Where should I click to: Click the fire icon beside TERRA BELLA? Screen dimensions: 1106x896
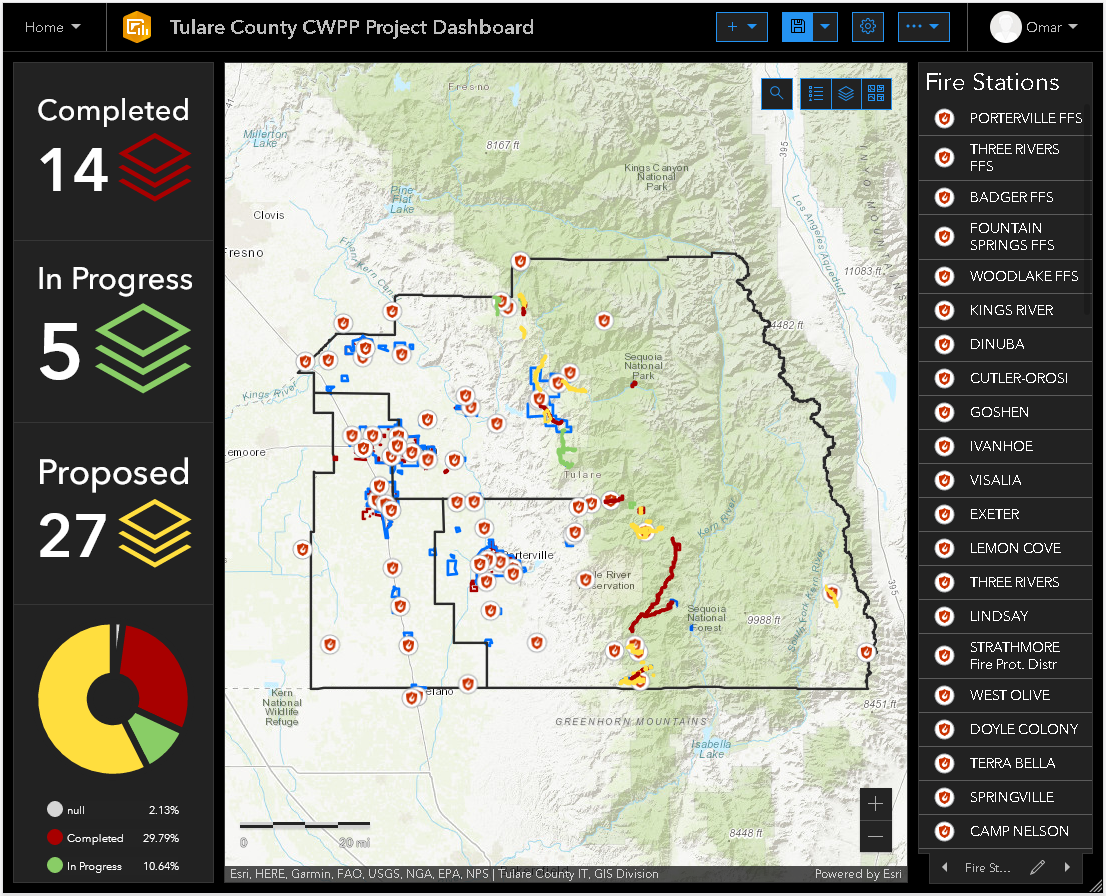tap(944, 763)
